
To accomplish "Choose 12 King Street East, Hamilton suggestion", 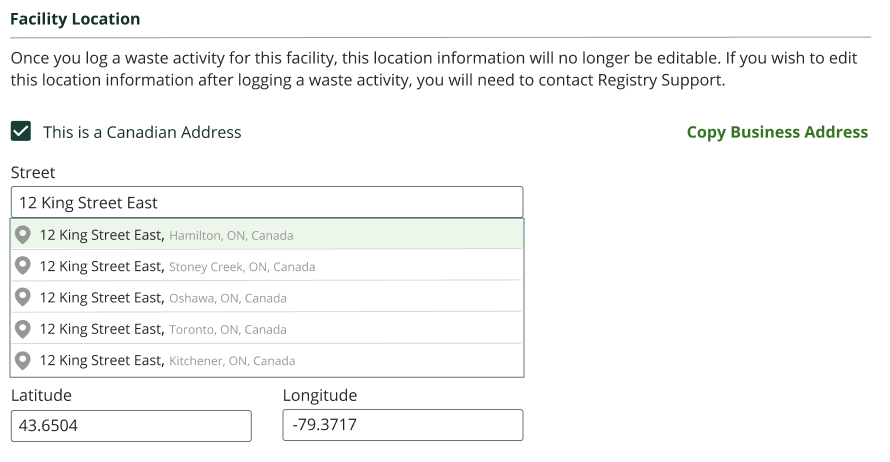I will coord(267,234).
